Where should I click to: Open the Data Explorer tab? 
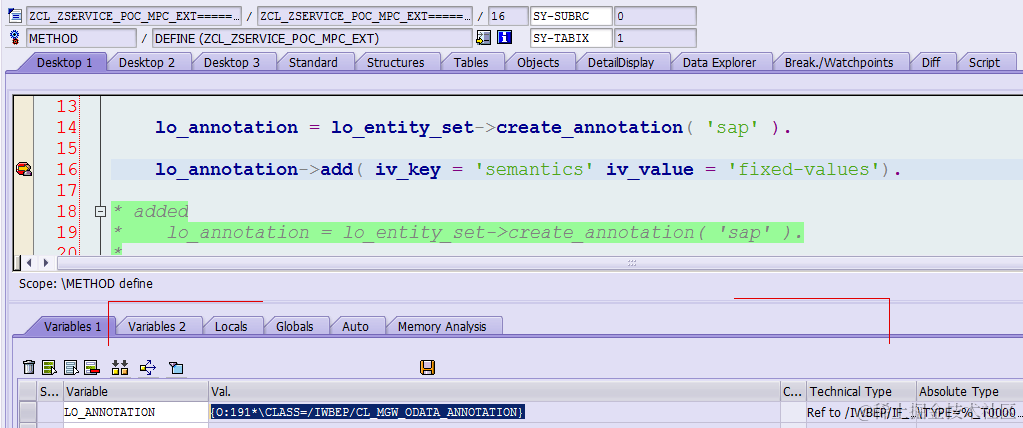720,63
